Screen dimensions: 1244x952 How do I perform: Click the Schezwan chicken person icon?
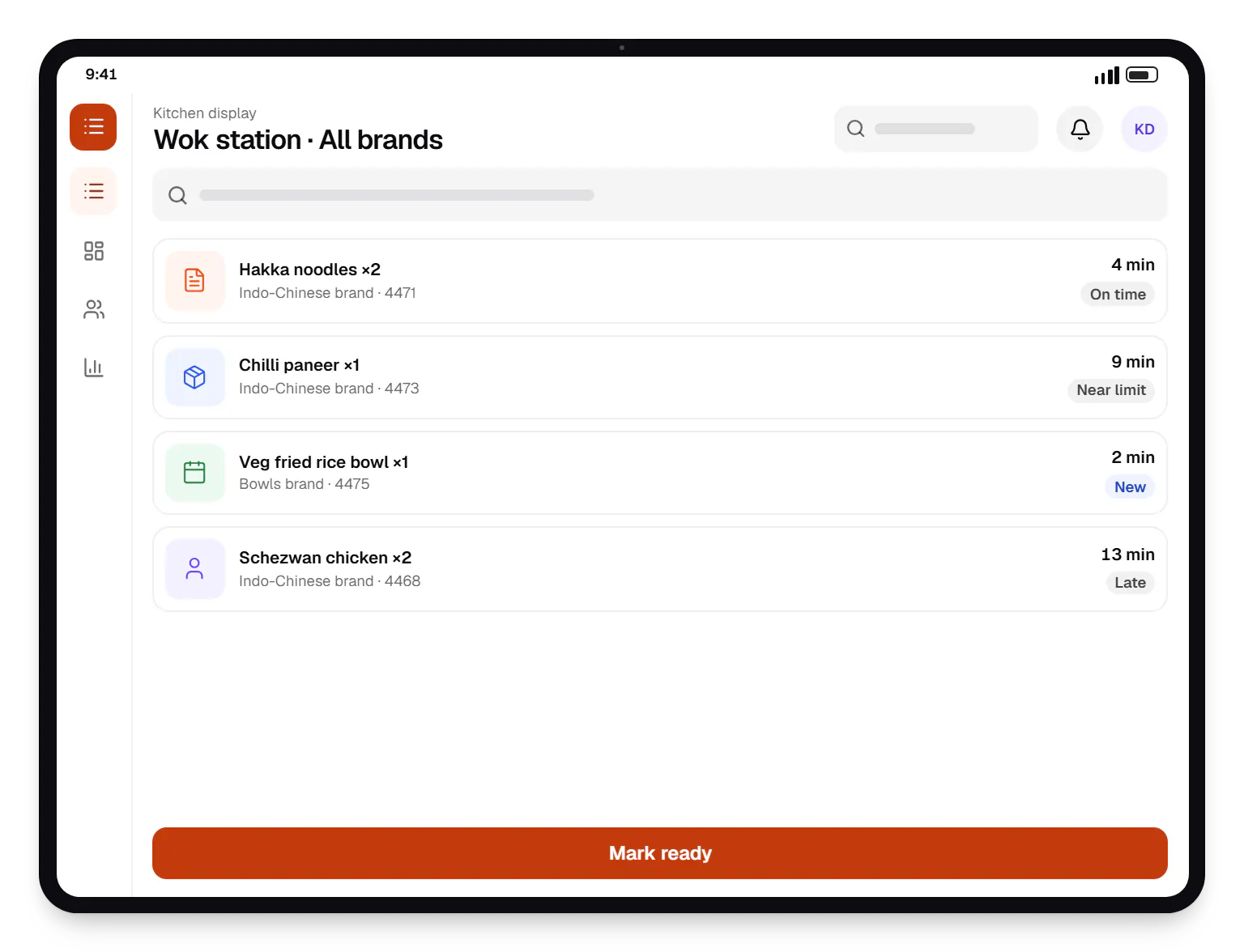coord(195,568)
